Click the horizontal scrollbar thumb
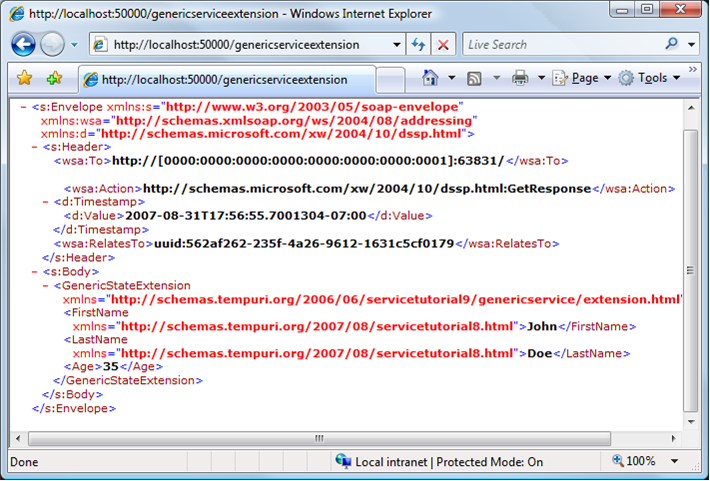Screen dimensions: 710x481 click(319, 438)
